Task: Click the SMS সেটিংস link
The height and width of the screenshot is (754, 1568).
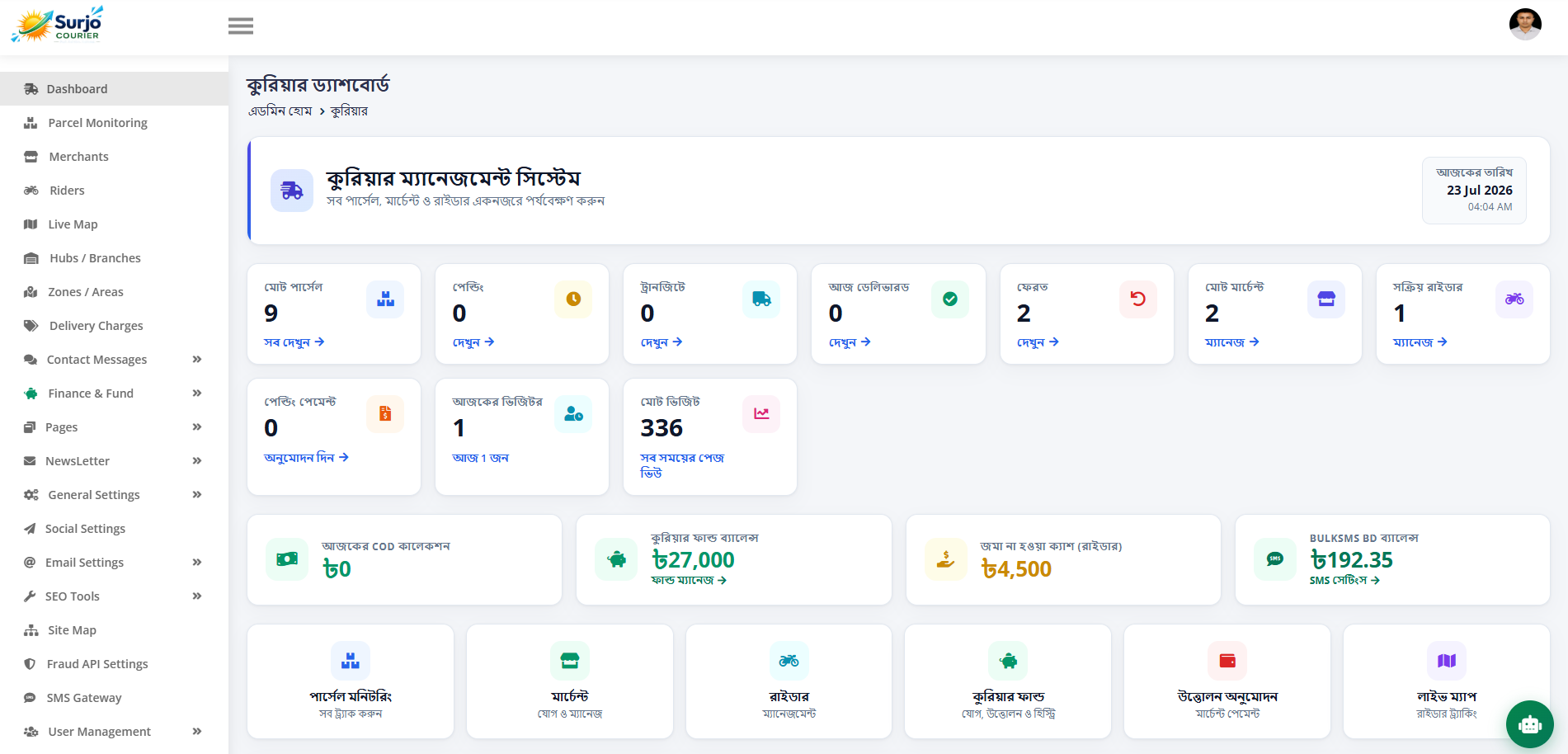Action: [1344, 581]
